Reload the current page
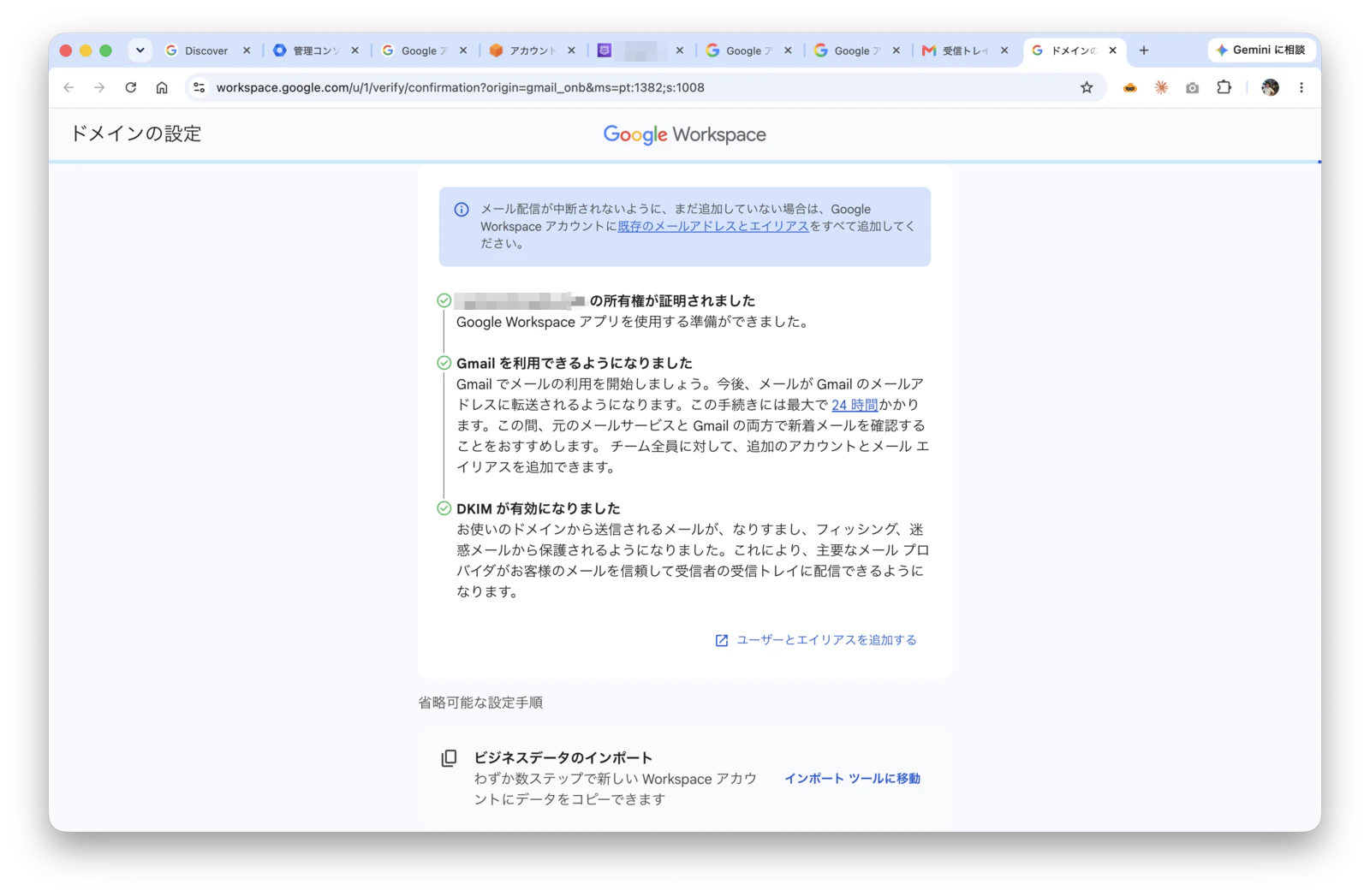Screen dimensions: 1370x896 [x=131, y=87]
